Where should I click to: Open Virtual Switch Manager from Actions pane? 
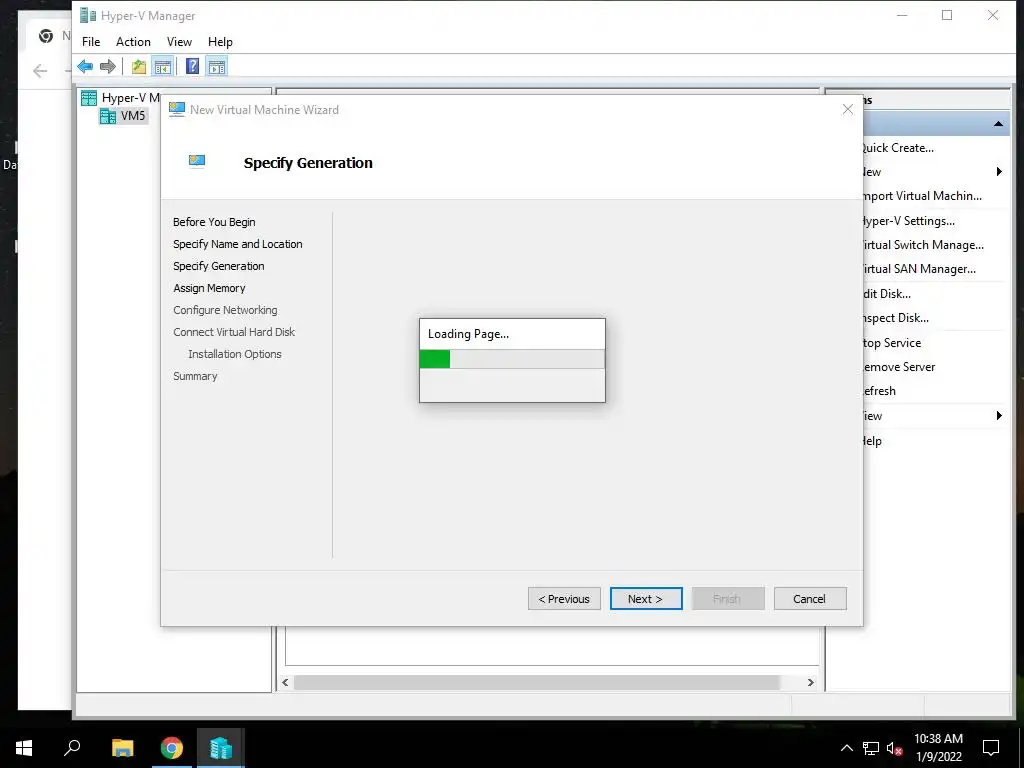pos(923,245)
